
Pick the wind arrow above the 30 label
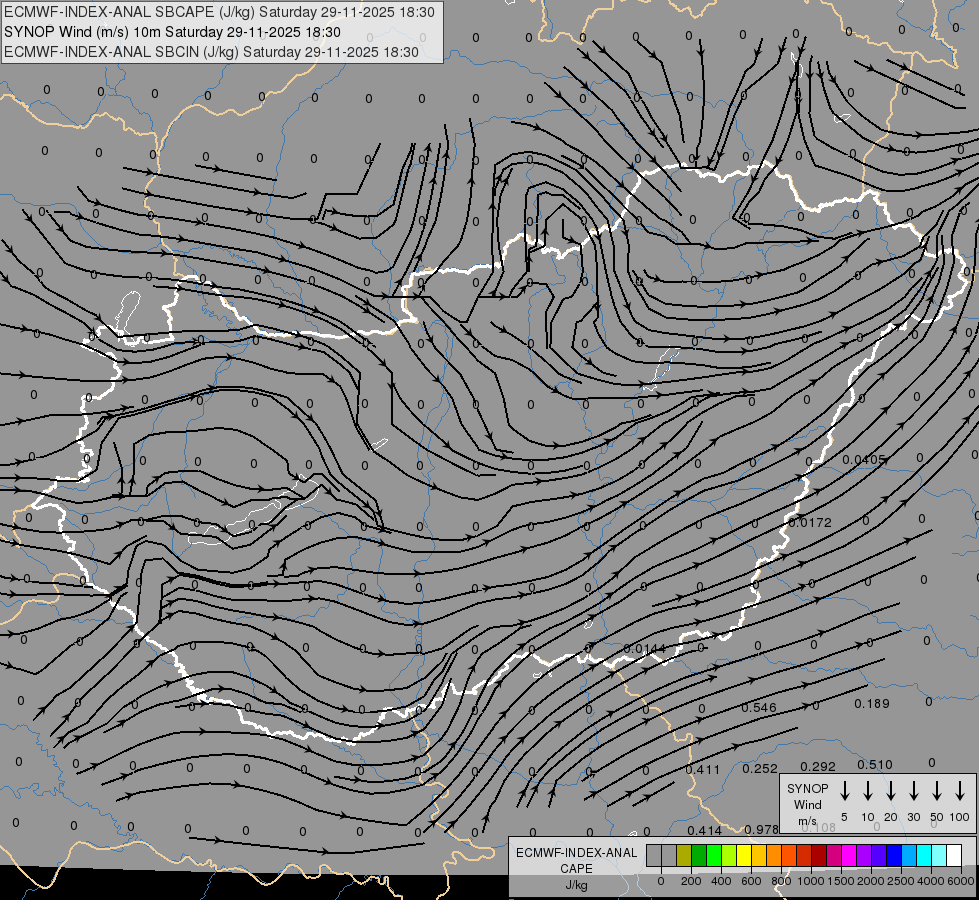click(913, 791)
